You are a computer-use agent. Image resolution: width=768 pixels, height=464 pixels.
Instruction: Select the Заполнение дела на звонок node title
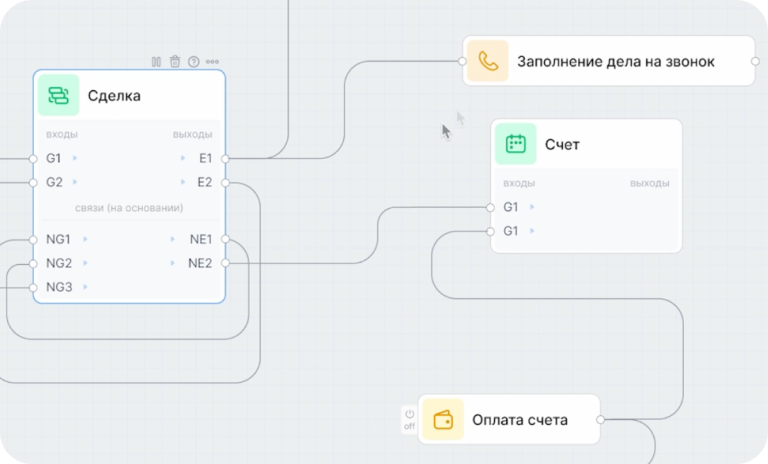click(615, 61)
